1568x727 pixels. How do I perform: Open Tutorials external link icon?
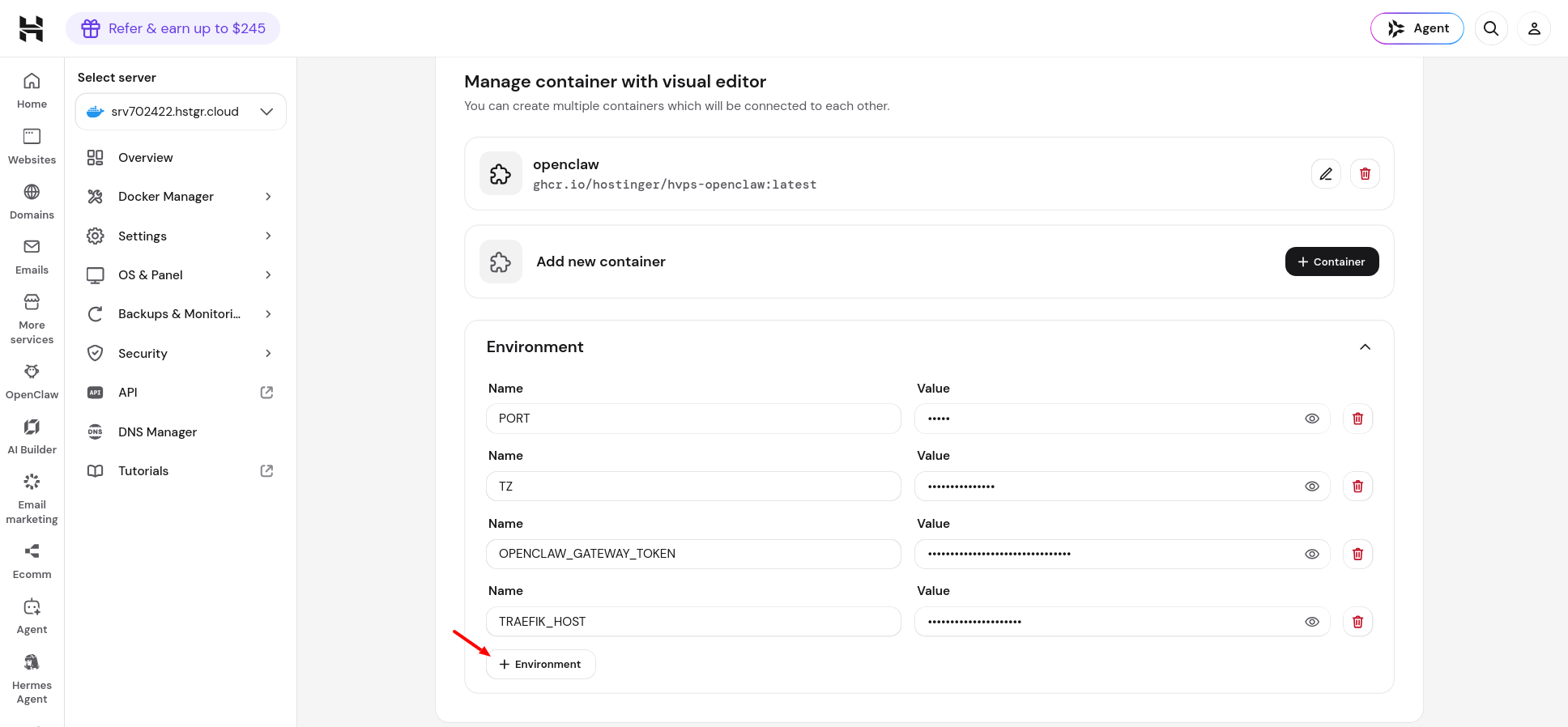(x=266, y=471)
